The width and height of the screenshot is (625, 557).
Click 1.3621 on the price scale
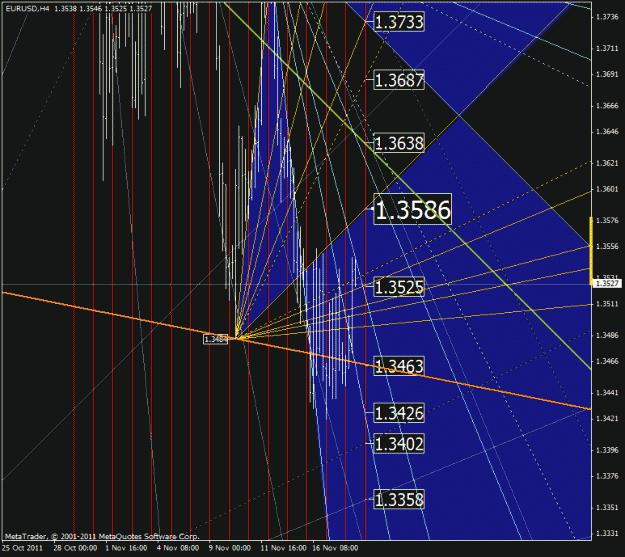coord(607,163)
